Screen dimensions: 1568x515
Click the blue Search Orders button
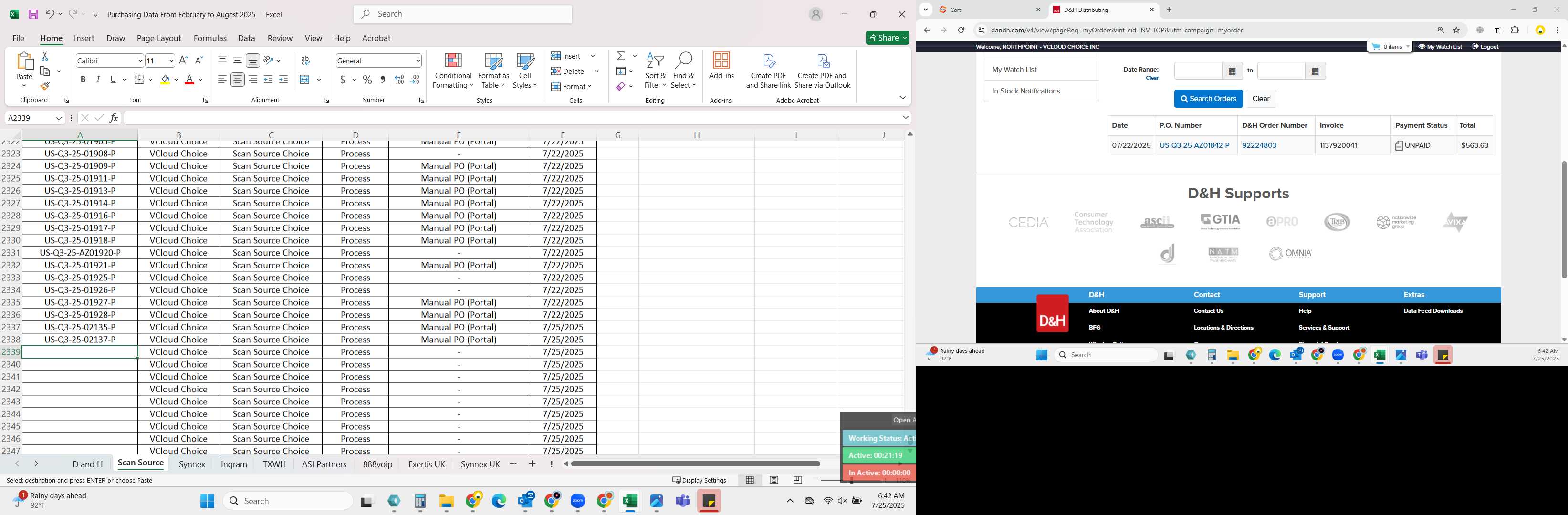(x=1208, y=99)
